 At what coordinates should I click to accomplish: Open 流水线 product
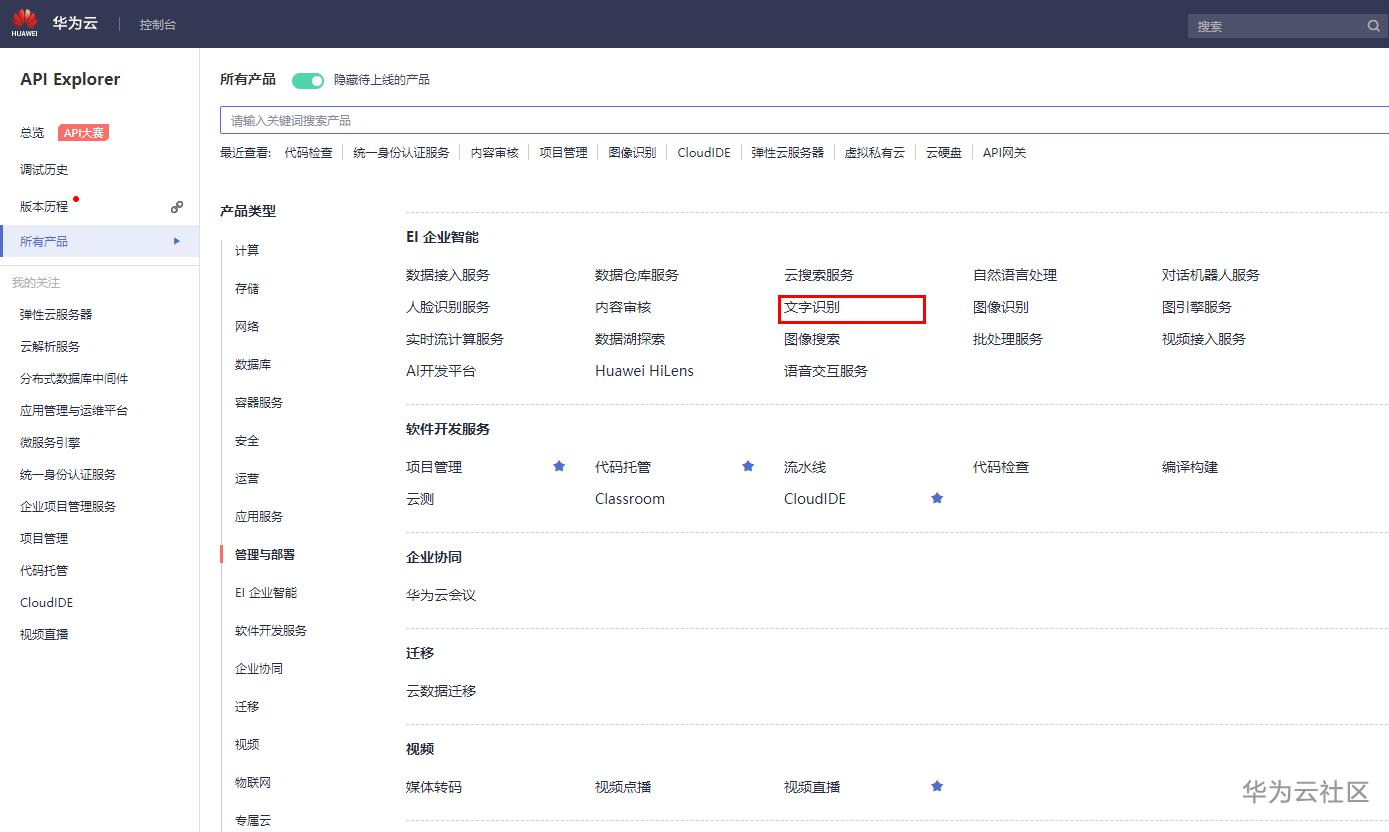[x=805, y=467]
